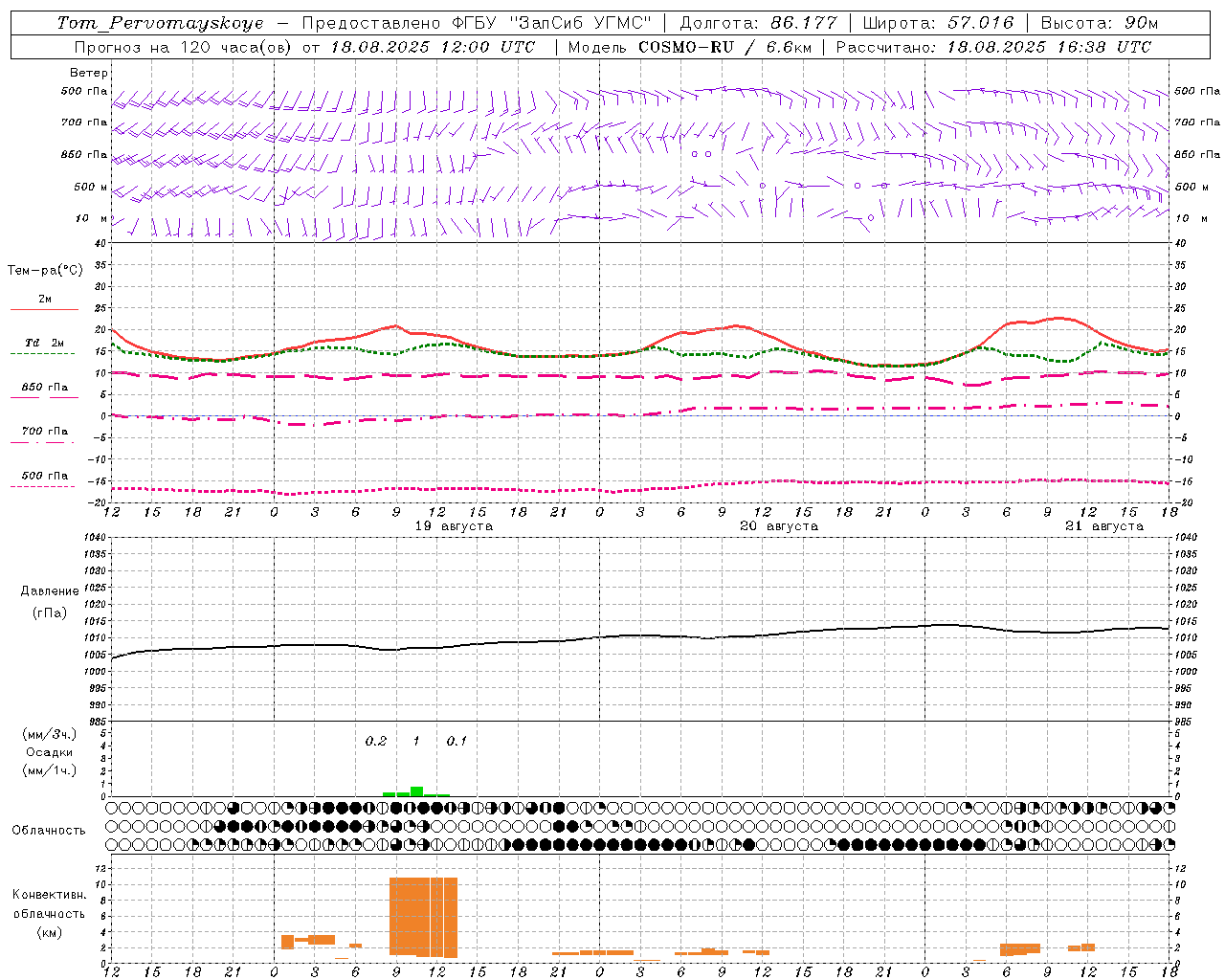Screen dimensions: 1225x980
Task: Click the 19 августа date label
Action: click(x=454, y=526)
